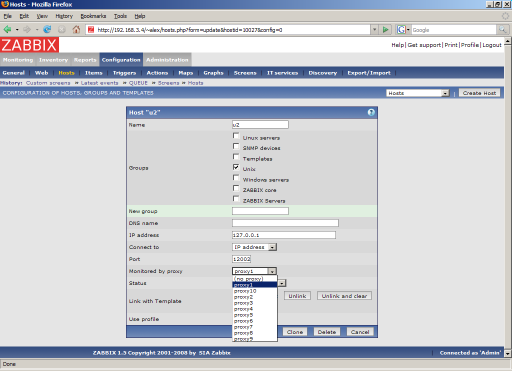Click into the Port field
The image size is (512, 371).
[x=242, y=259]
